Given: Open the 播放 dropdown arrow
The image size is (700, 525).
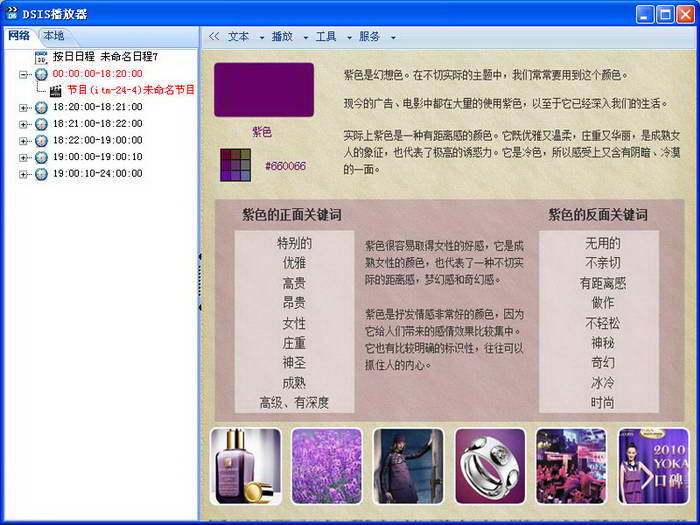Looking at the screenshot, I should point(305,38).
